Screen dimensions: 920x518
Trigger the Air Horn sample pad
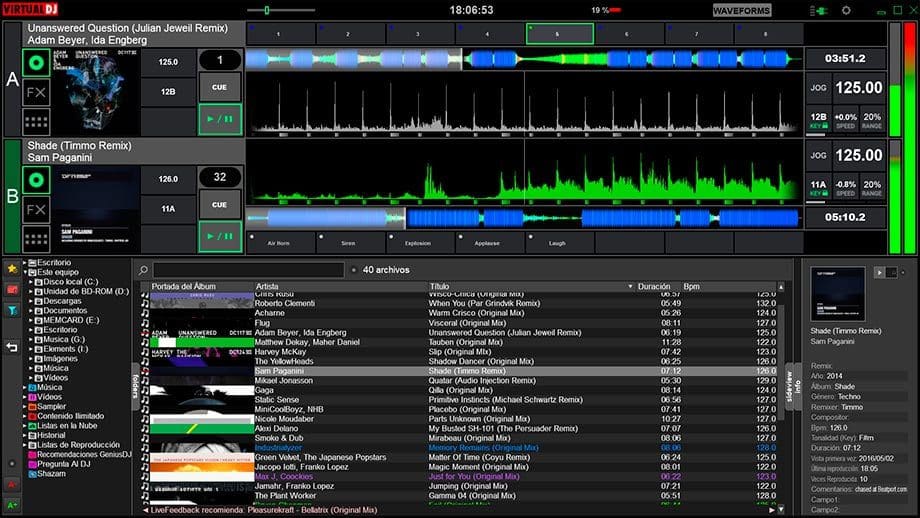click(x=282, y=243)
